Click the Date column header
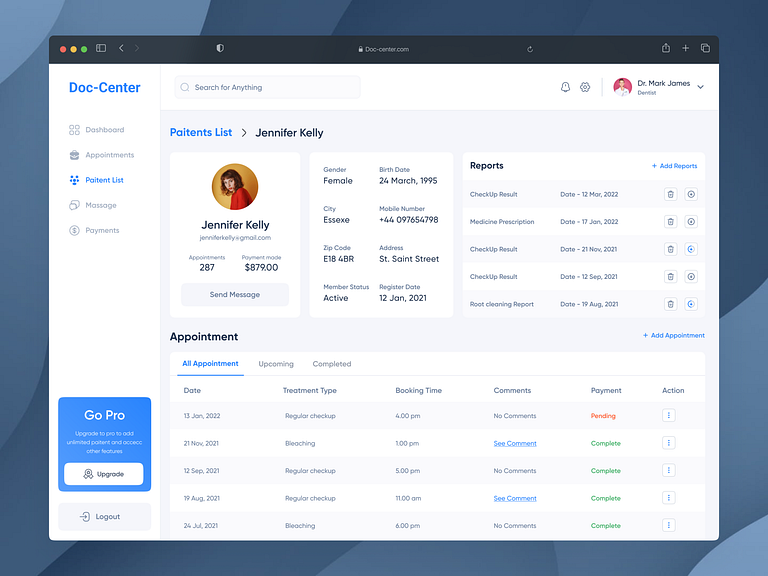The image size is (768, 576). [192, 390]
